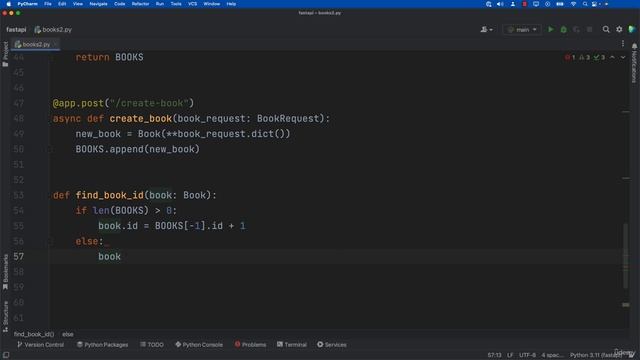Click the LF line separator indicator

click(x=510, y=355)
